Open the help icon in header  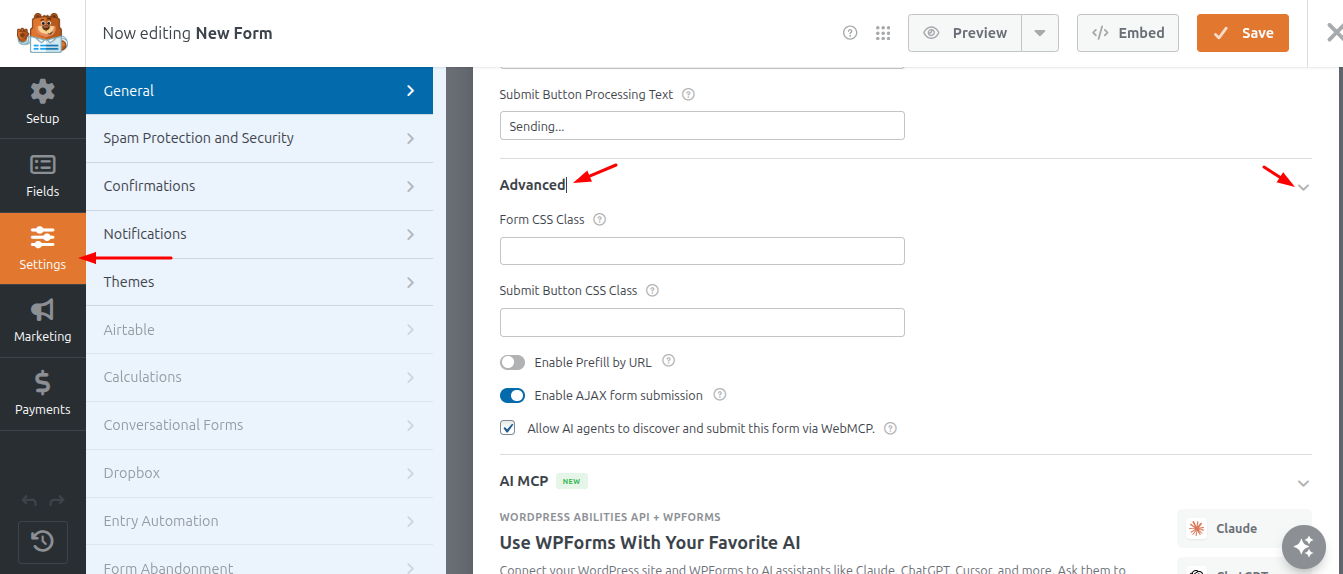pyautogui.click(x=850, y=33)
